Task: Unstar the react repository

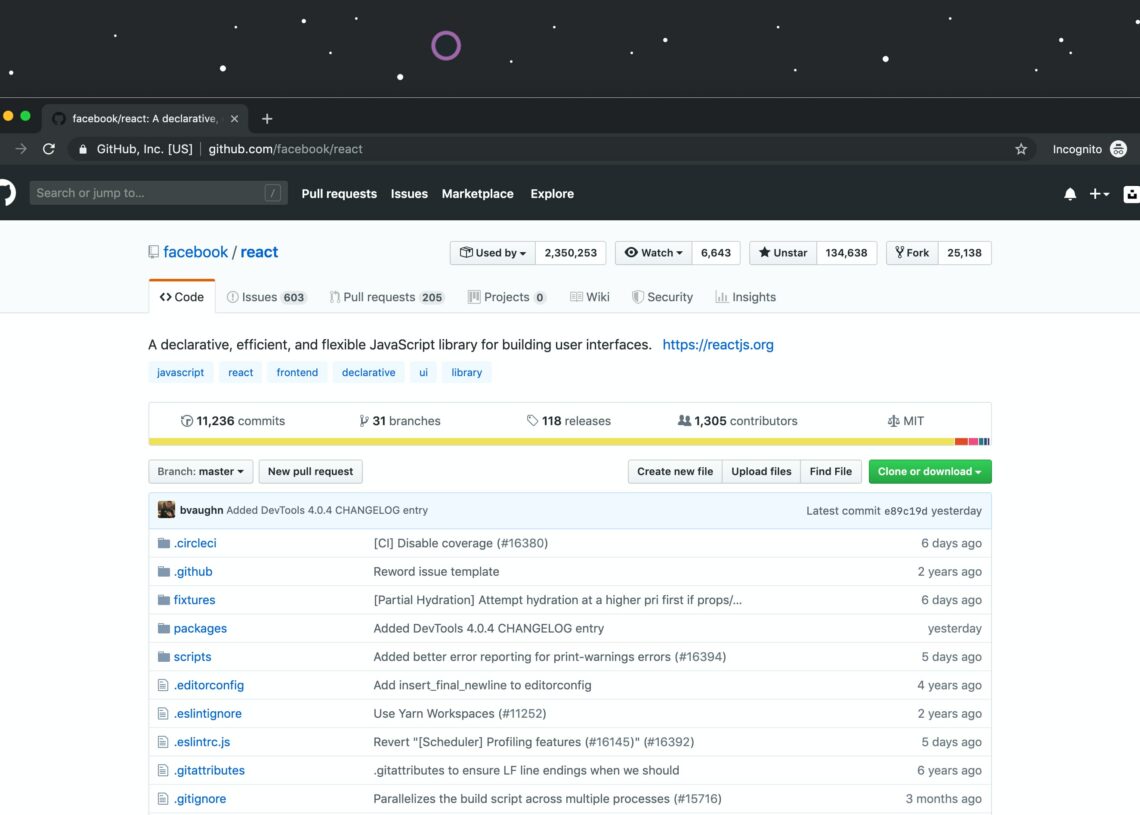Action: [x=783, y=253]
